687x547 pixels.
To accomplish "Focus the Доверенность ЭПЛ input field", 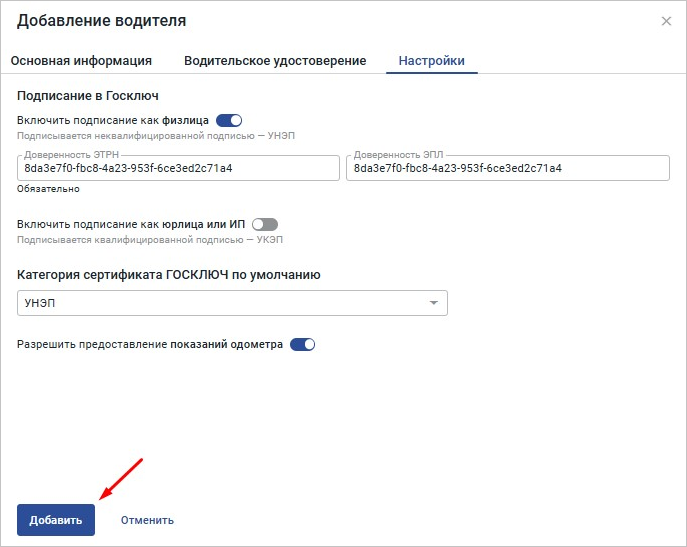I will click(x=507, y=169).
